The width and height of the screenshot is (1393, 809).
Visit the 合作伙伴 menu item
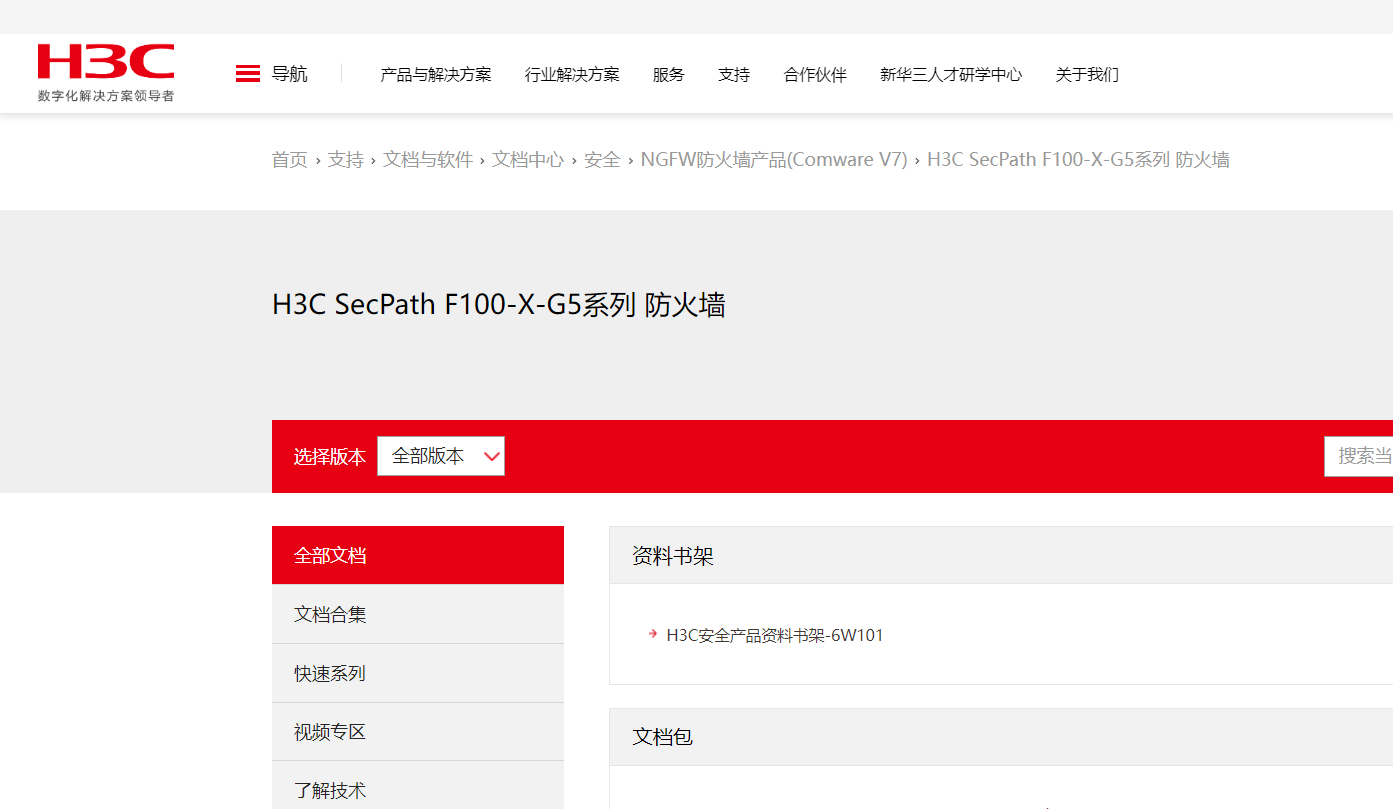[x=815, y=75]
